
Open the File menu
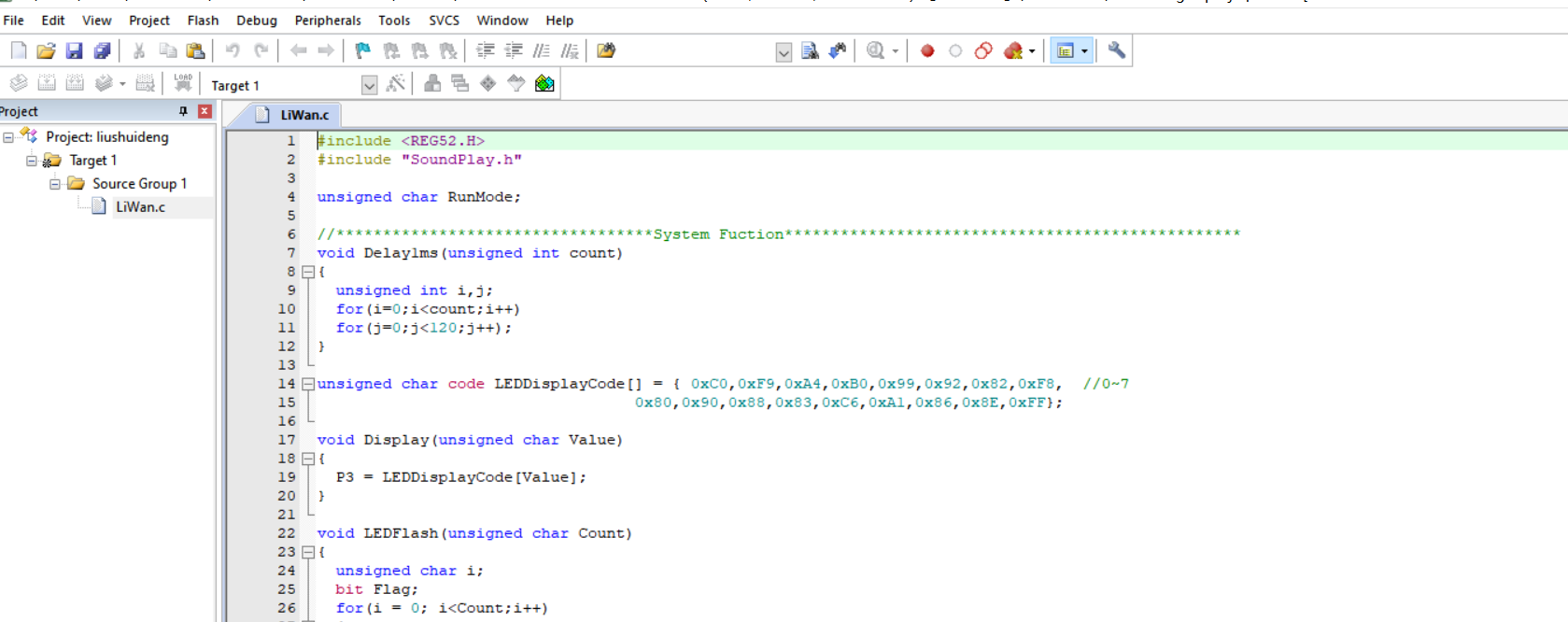pos(14,20)
